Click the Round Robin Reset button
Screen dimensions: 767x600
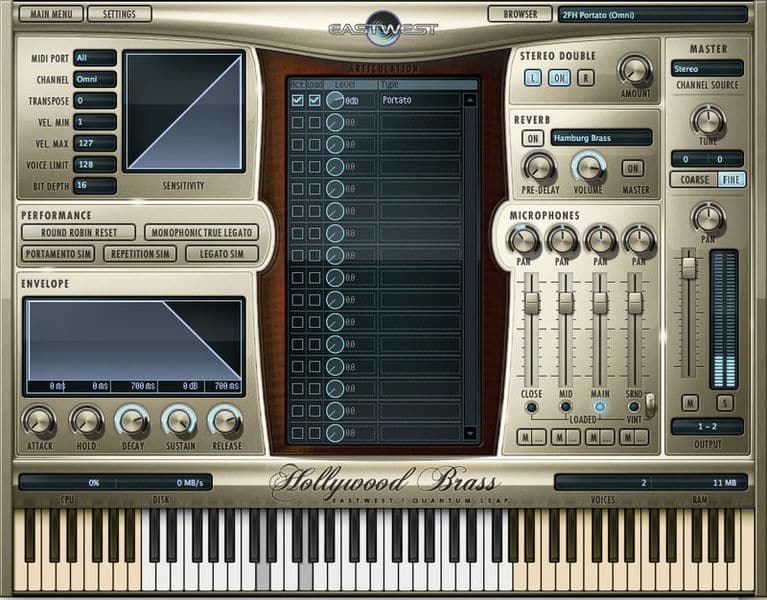(79, 232)
